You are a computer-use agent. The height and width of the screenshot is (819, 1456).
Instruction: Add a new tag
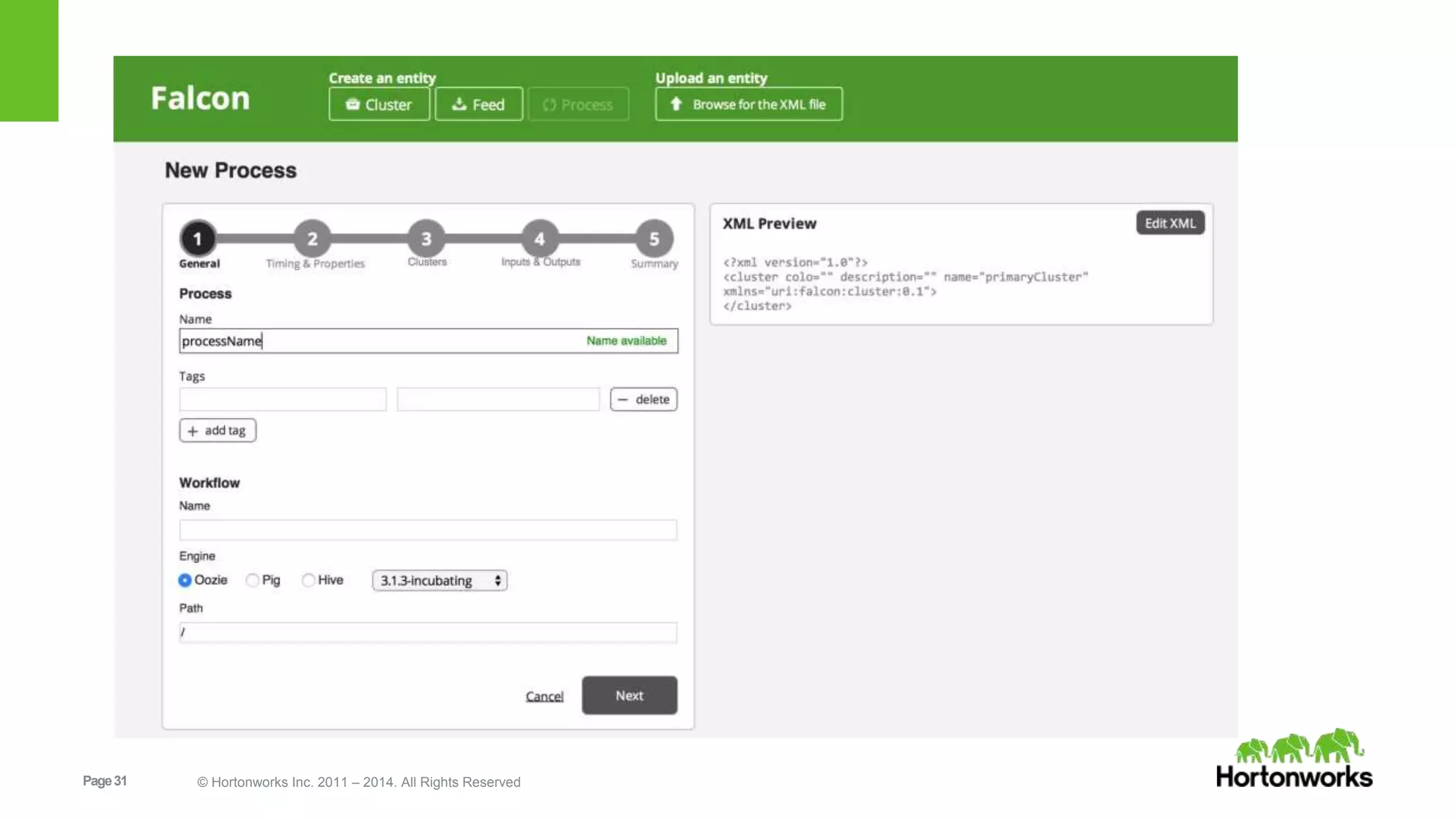coord(218,430)
